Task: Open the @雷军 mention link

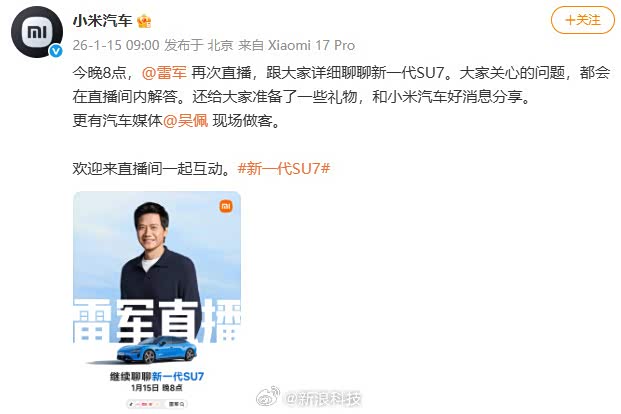Action: pyautogui.click(x=164, y=73)
